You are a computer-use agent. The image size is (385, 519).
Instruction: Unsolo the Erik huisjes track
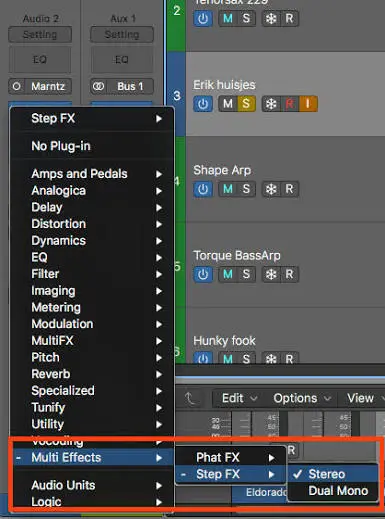[246, 104]
